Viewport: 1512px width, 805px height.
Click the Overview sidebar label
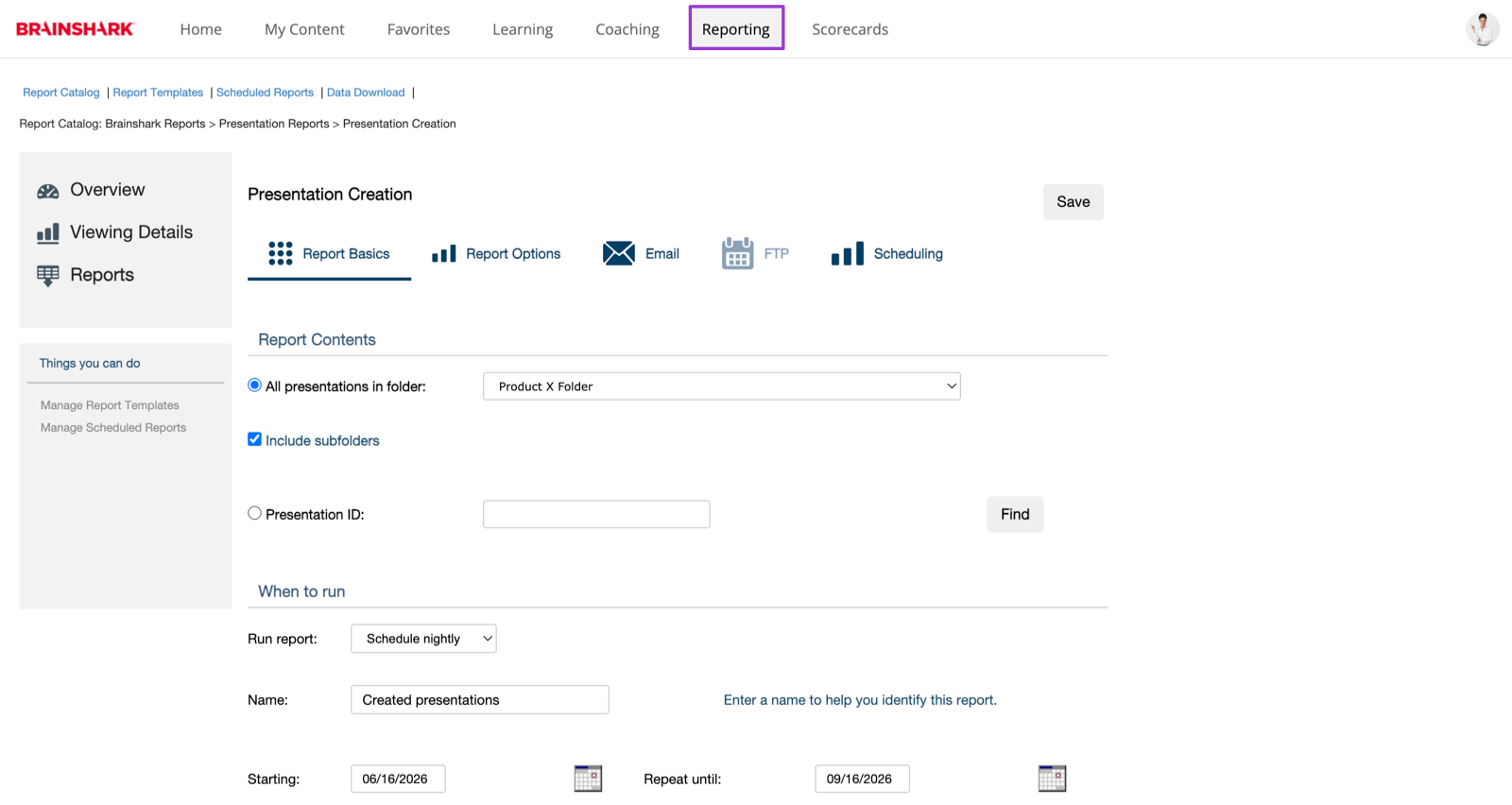[108, 190]
